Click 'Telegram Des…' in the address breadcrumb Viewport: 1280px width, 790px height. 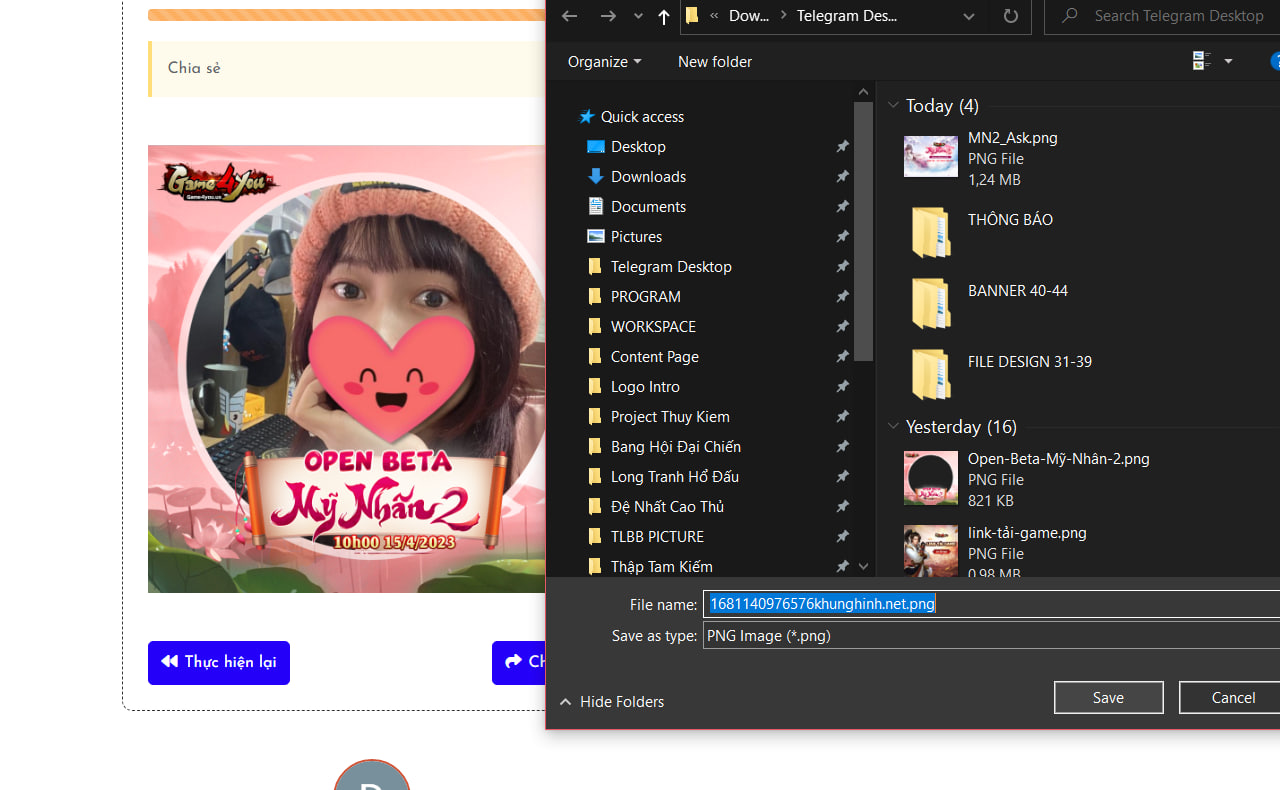pos(847,16)
